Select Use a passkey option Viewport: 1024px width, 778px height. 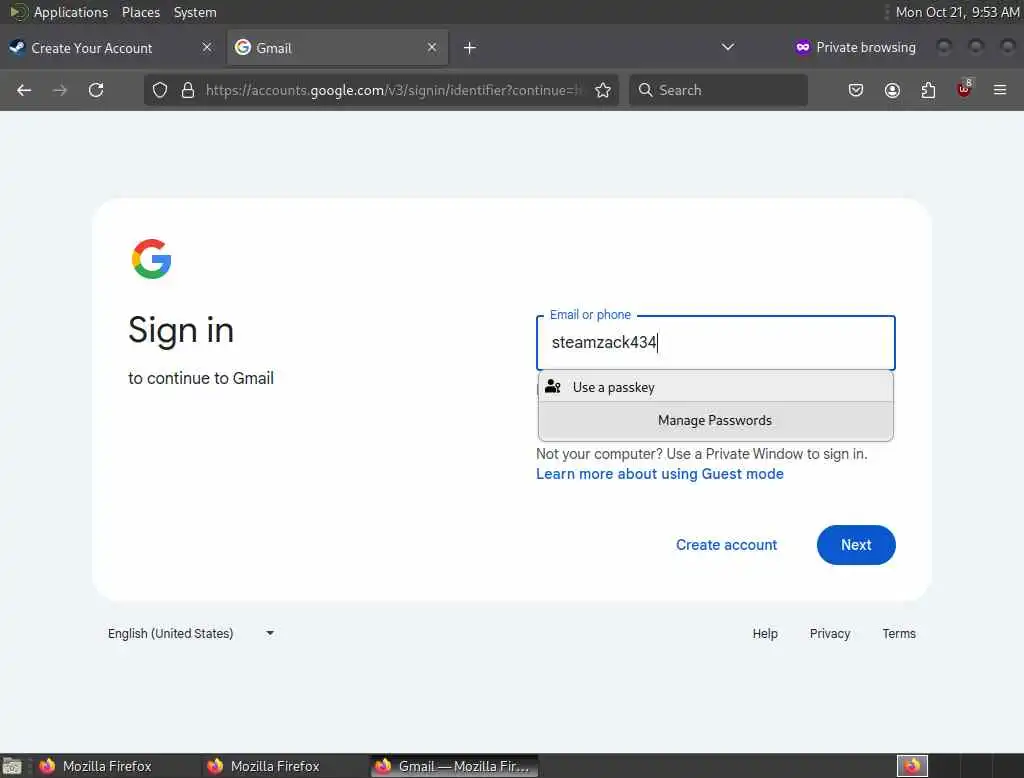(716, 387)
